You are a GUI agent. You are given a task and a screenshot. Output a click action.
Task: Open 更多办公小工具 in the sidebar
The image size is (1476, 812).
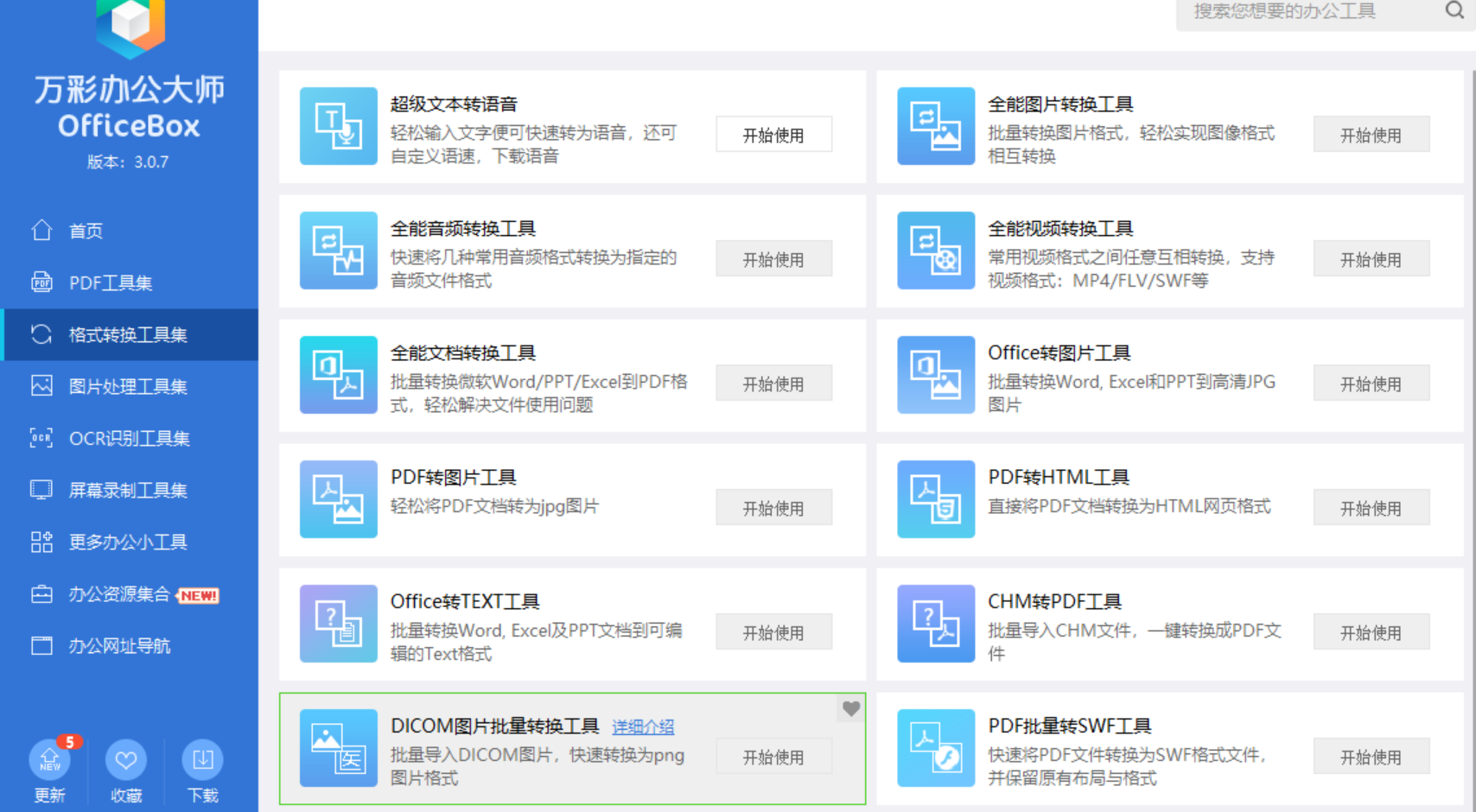click(130, 542)
